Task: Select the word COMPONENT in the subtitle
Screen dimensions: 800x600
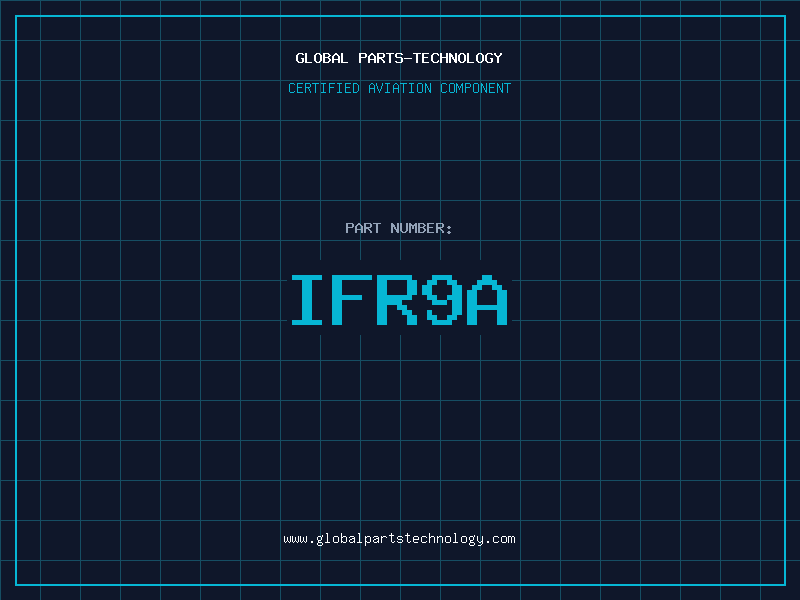Action: [472, 88]
